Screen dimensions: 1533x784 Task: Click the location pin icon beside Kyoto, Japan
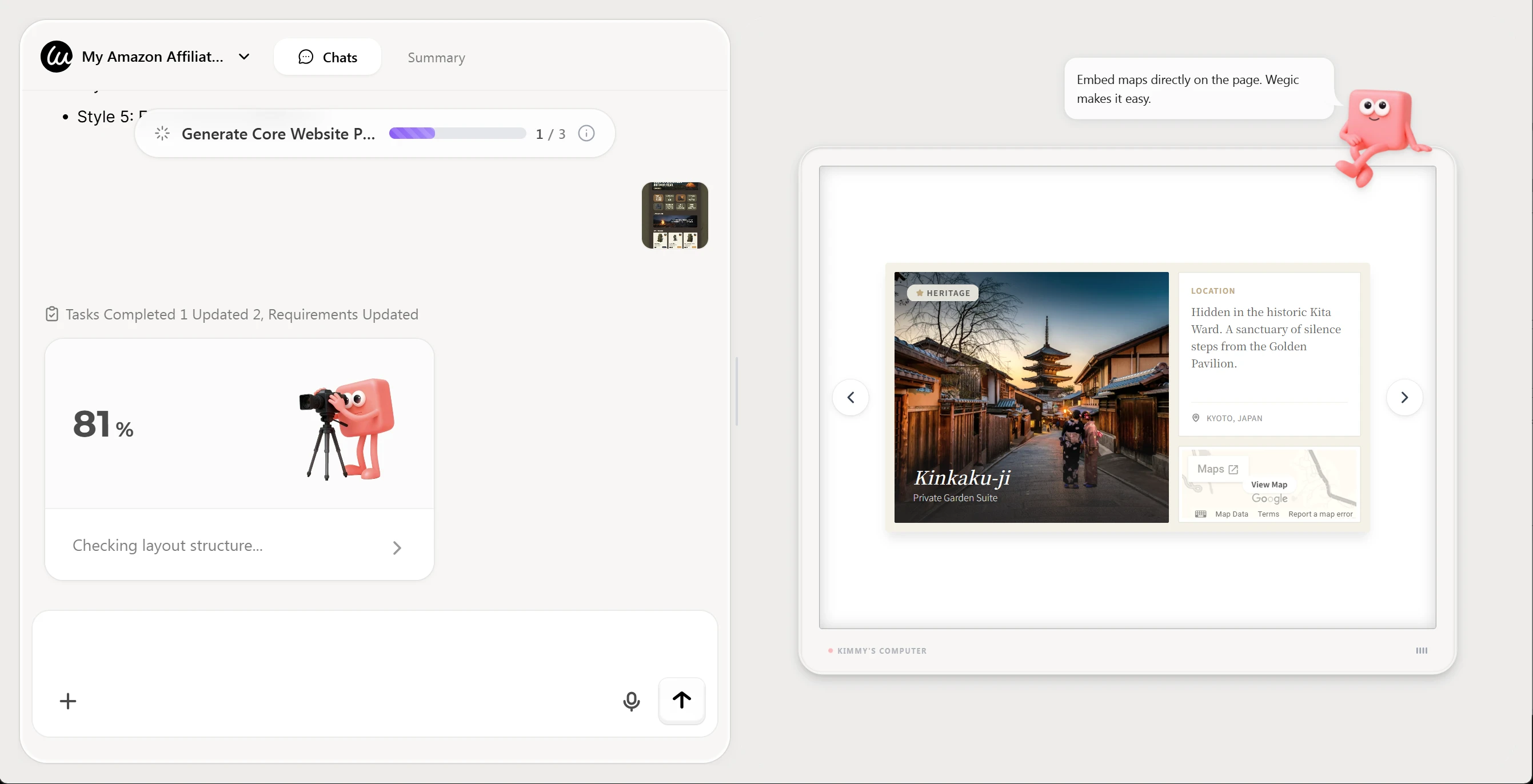1196,418
